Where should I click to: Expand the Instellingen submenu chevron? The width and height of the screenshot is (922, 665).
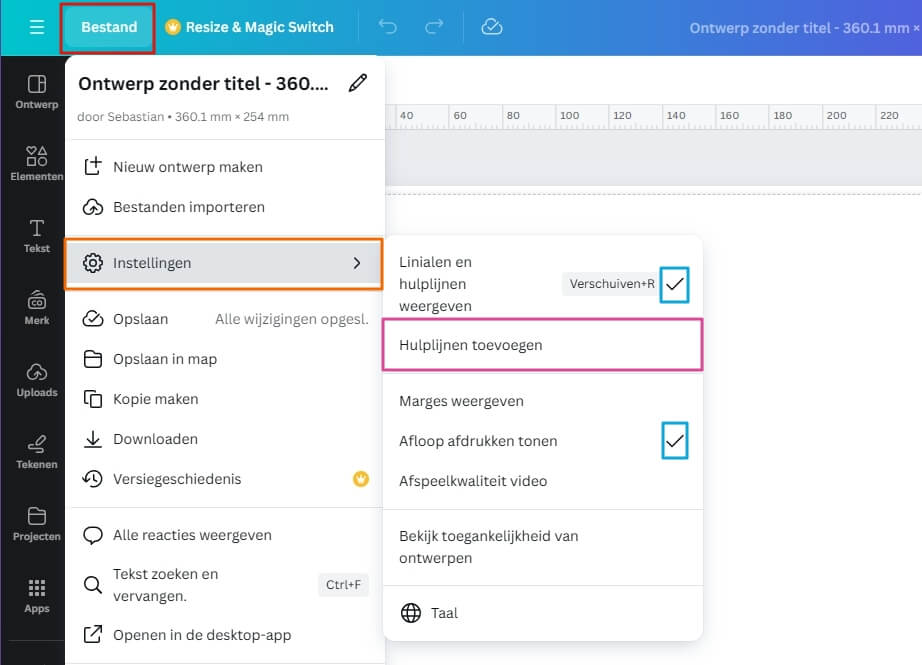pos(357,263)
